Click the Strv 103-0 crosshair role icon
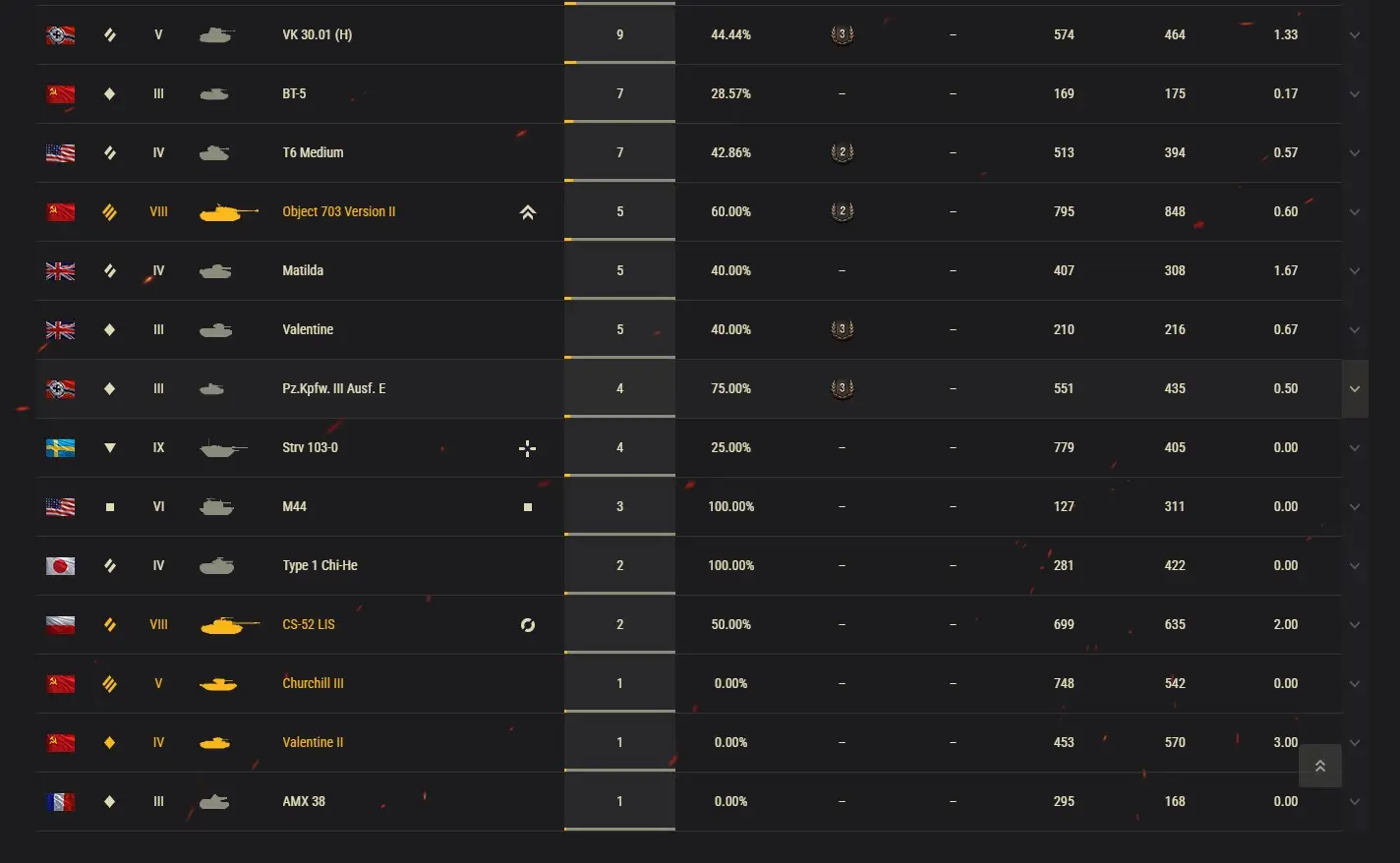Image resolution: width=1400 pixels, height=863 pixels. tap(528, 448)
